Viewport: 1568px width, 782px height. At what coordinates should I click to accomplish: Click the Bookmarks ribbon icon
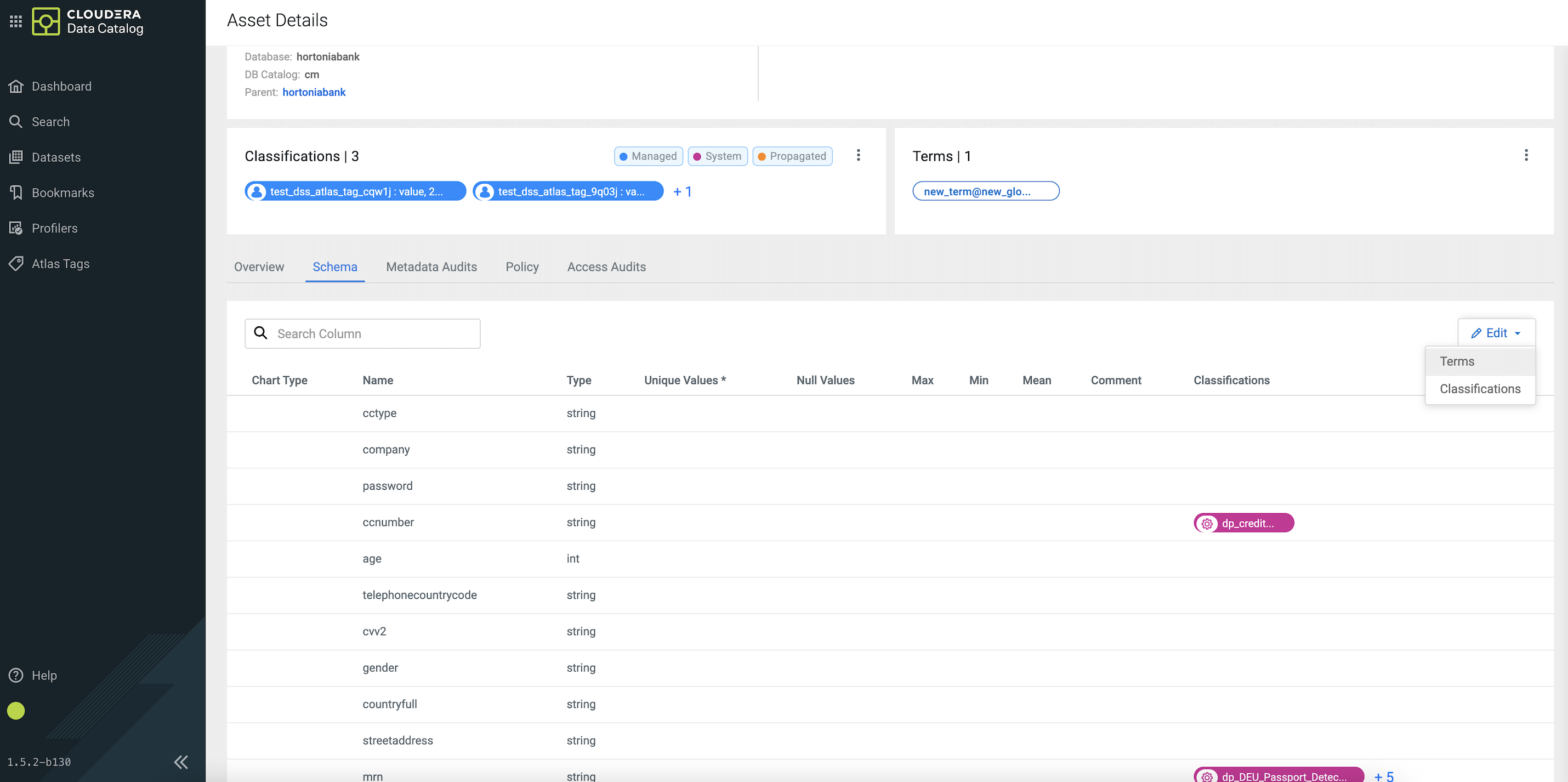point(16,192)
